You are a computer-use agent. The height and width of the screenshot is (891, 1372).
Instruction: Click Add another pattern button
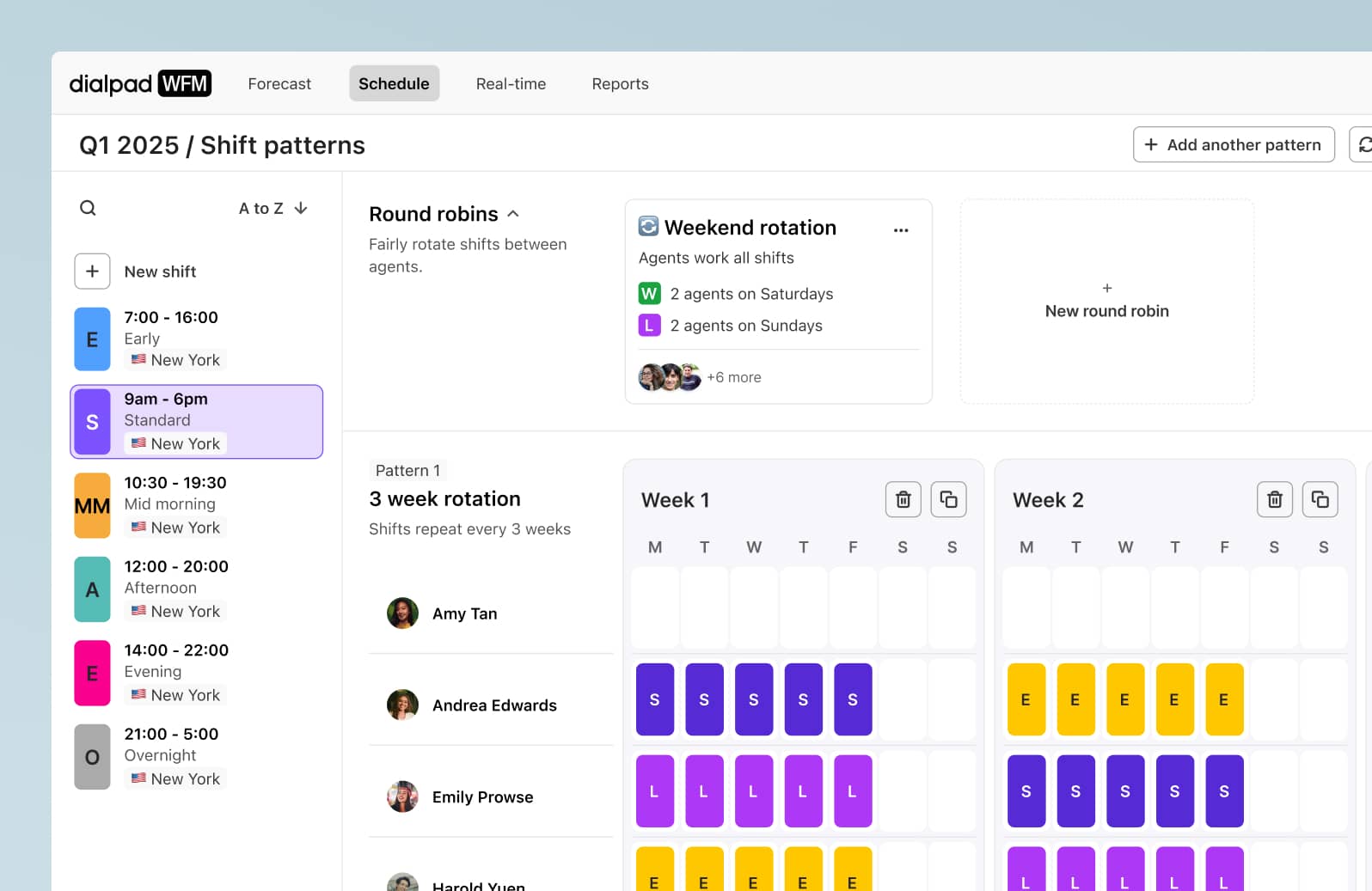point(1233,145)
